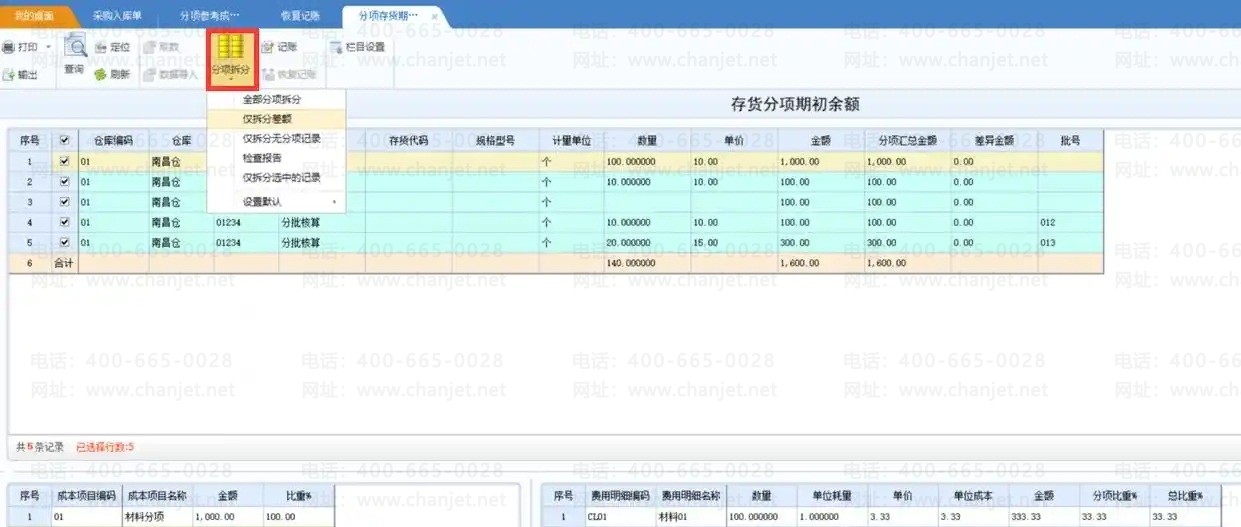The height and width of the screenshot is (527, 1241).
Task: Choose 全部分项拆分 from the dropdown menu
Action: pos(271,100)
